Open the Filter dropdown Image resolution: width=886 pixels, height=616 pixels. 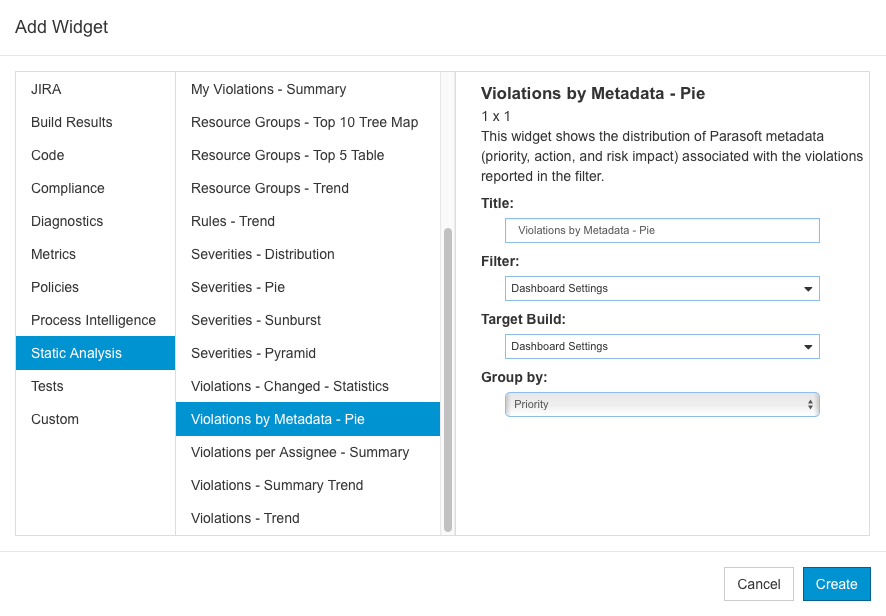click(662, 288)
